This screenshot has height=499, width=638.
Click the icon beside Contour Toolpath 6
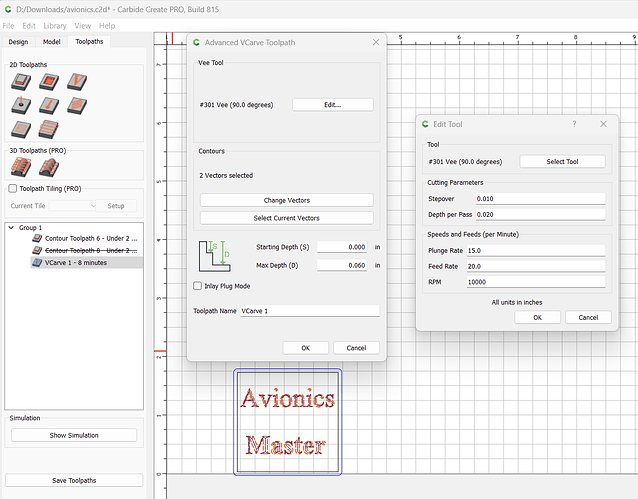37,238
